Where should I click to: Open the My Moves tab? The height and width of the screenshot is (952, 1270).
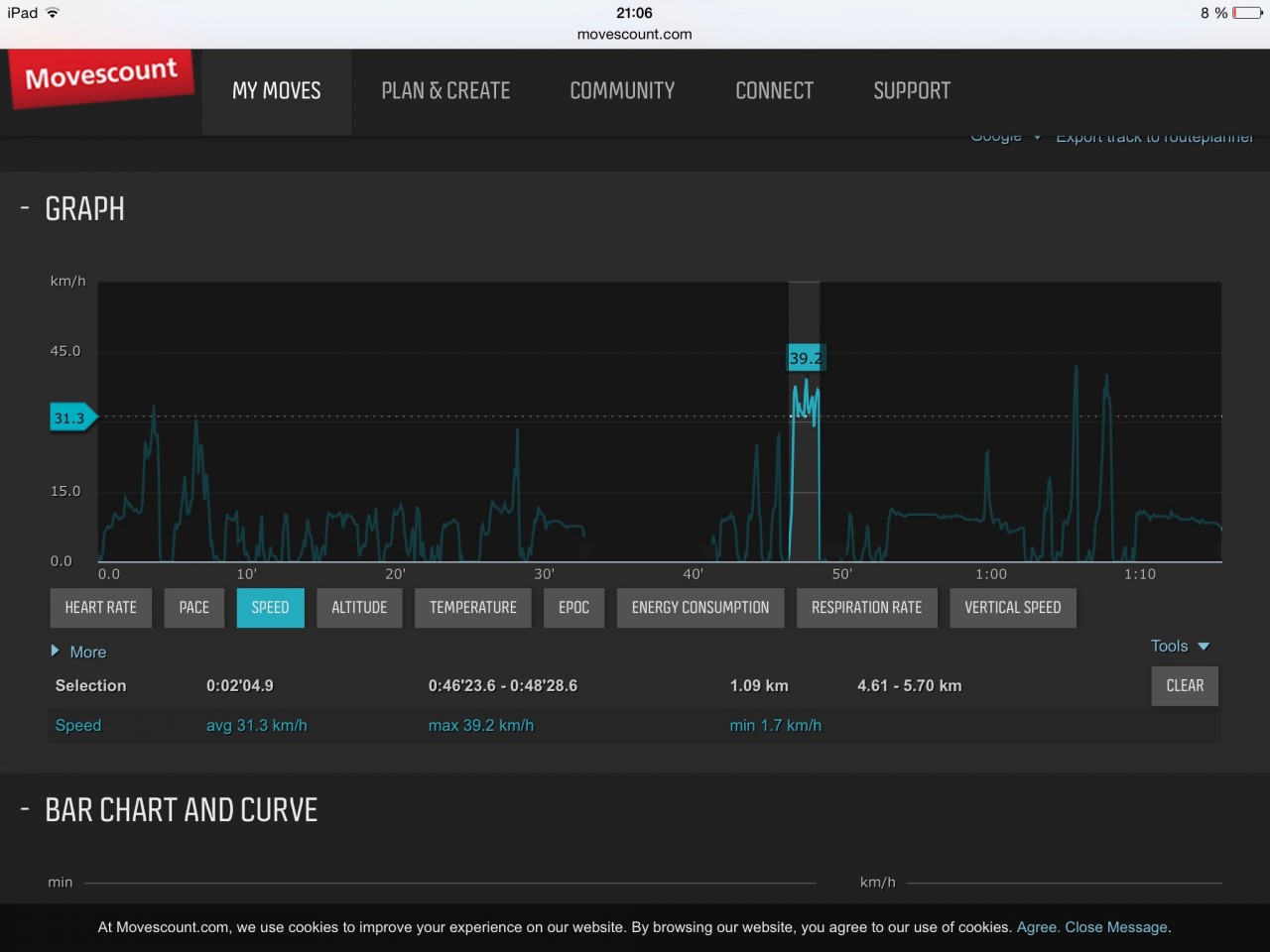click(276, 91)
